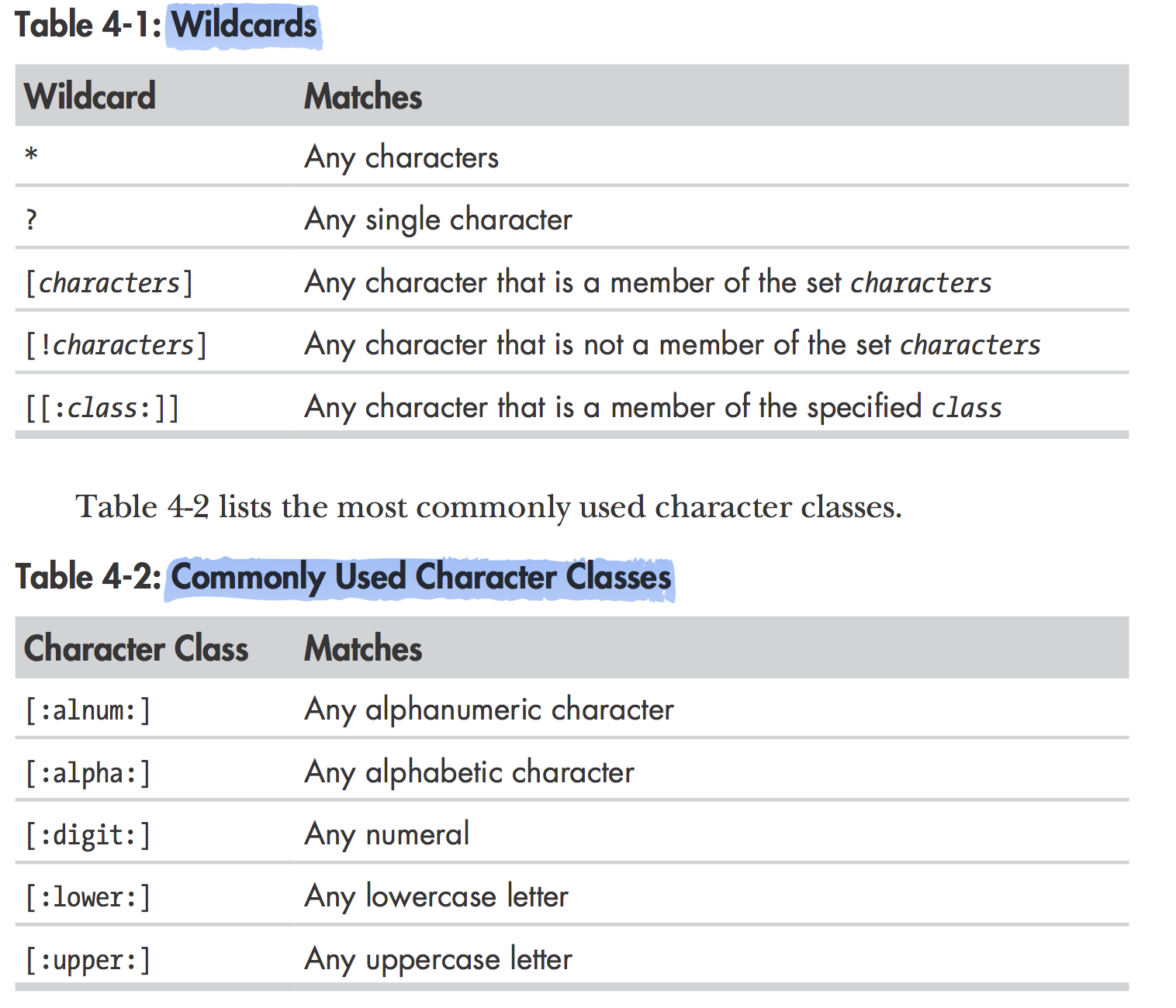Click the [characters] wildcard entry
Screen dimensions: 1176x1008
pyautogui.click(x=109, y=283)
